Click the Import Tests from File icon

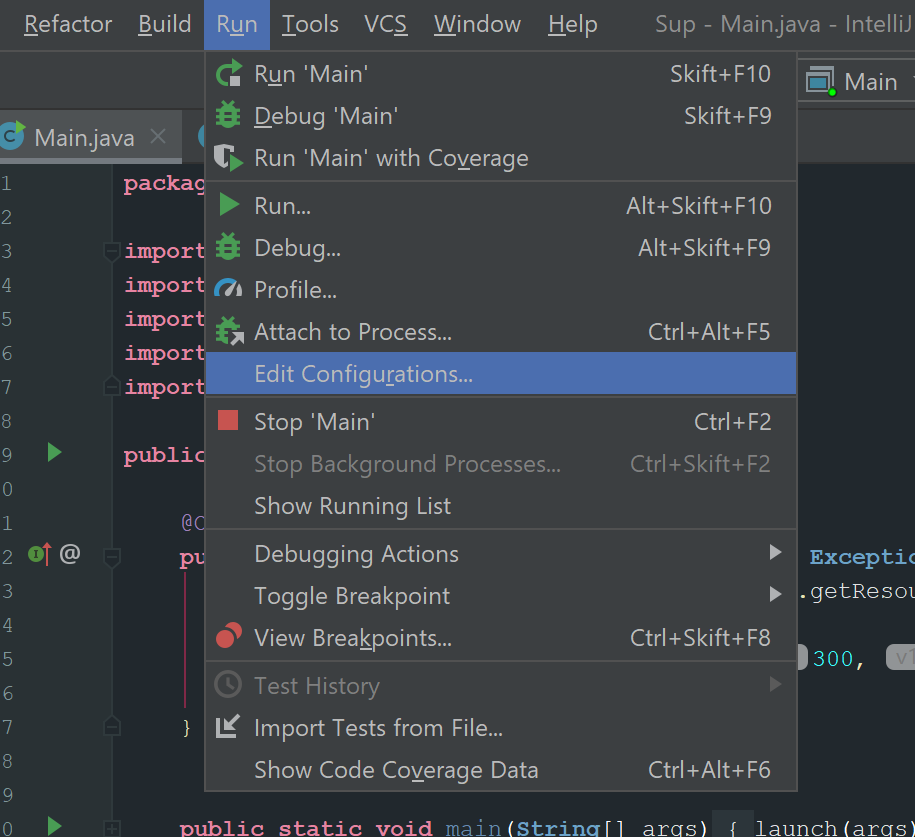229,727
